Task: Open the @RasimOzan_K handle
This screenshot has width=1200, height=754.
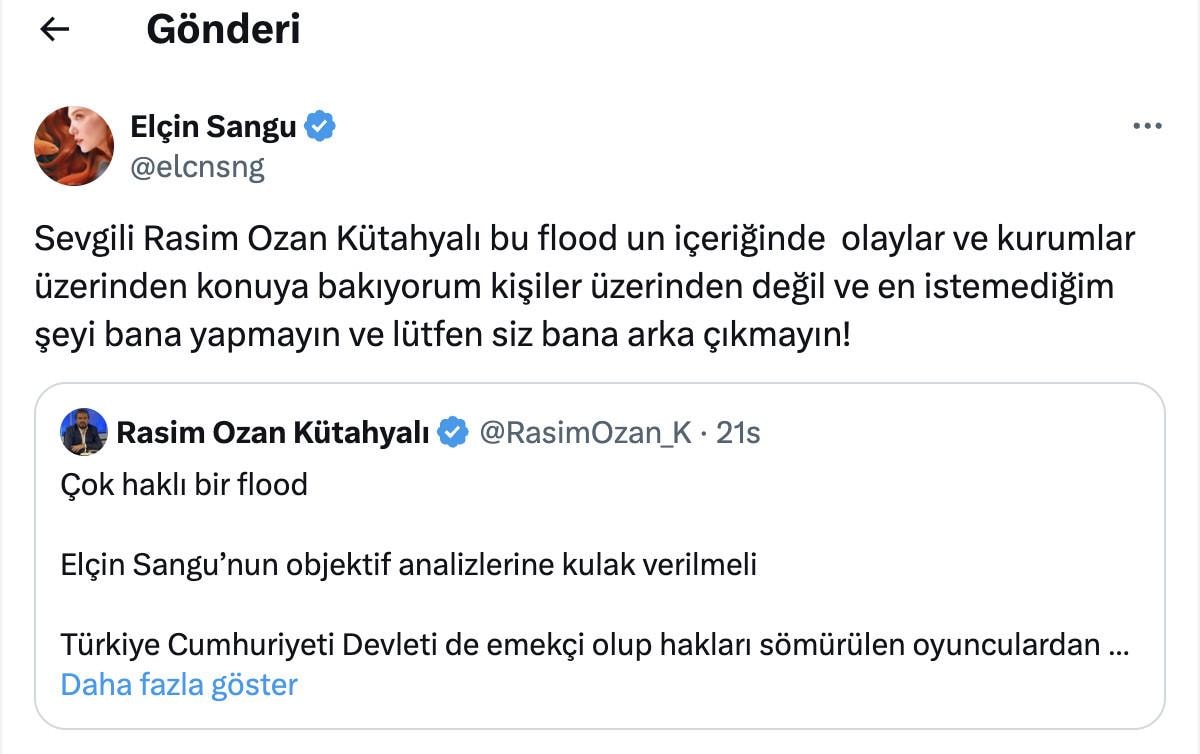Action: (x=585, y=432)
